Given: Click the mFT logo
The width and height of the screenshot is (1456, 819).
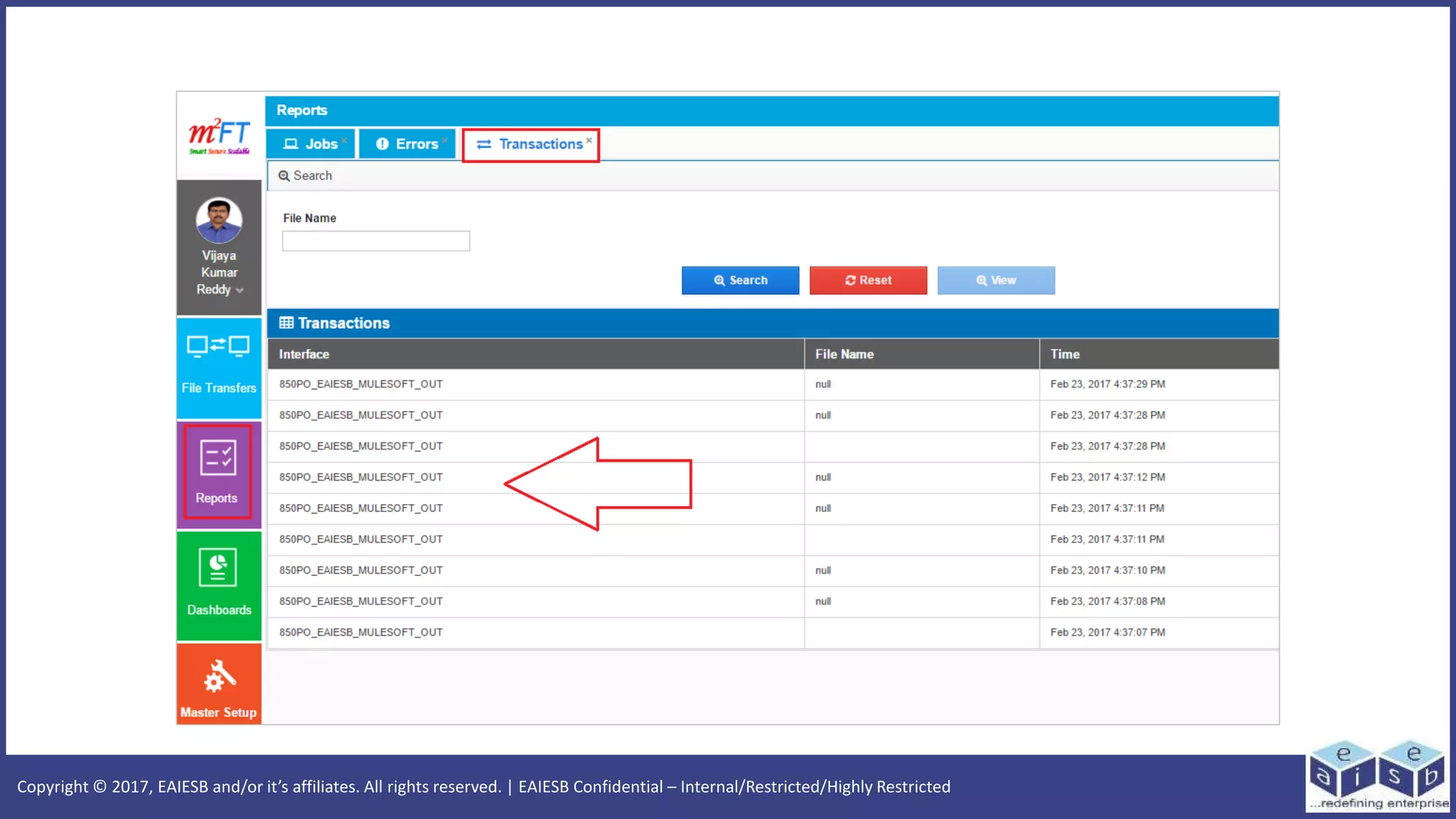Looking at the screenshot, I should coord(219,136).
